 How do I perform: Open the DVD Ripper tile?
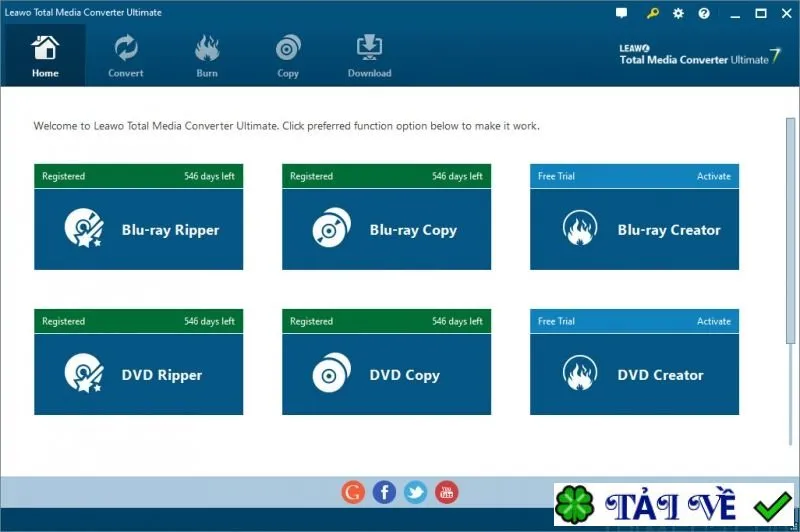pos(139,374)
